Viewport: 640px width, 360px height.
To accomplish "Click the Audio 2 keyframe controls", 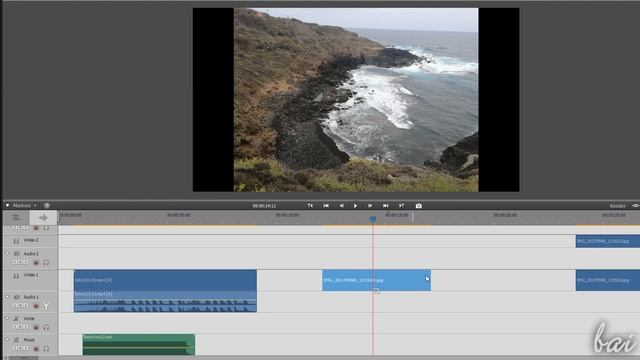I will tap(20, 262).
